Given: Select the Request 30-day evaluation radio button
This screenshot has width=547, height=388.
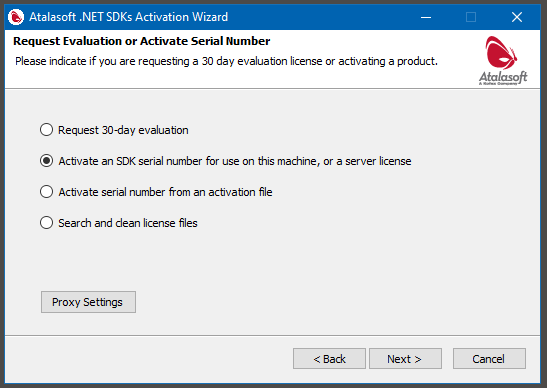Looking at the screenshot, I should 46,130.
